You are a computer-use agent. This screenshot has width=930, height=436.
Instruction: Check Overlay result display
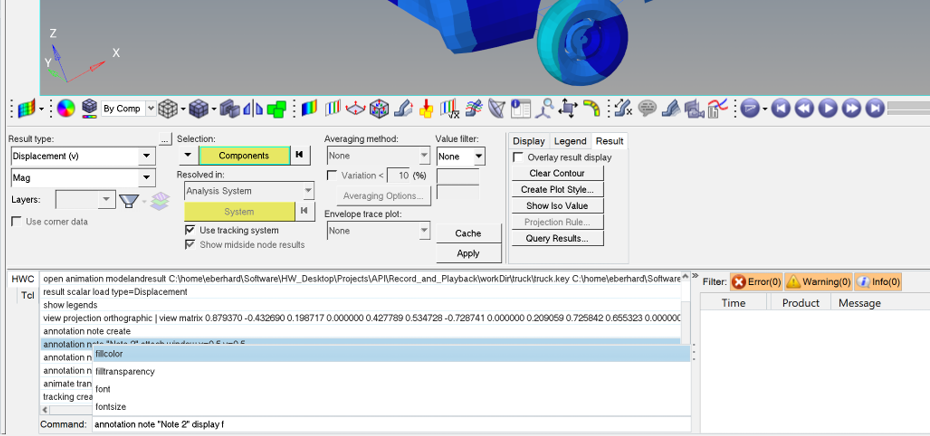click(518, 157)
